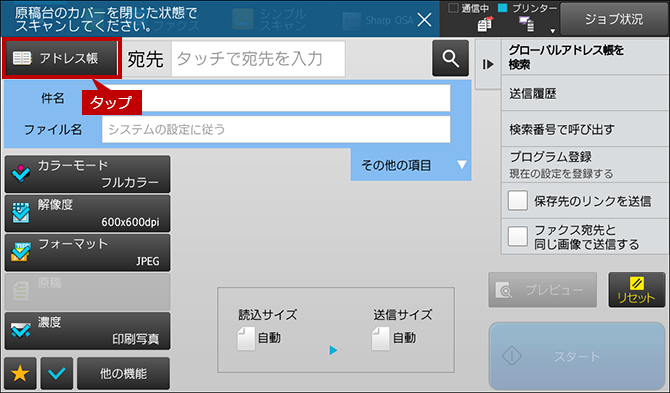Viewport: 670px width, 393px height.
Task: Select グローバルアドレス帳を検索
Action: (585, 57)
